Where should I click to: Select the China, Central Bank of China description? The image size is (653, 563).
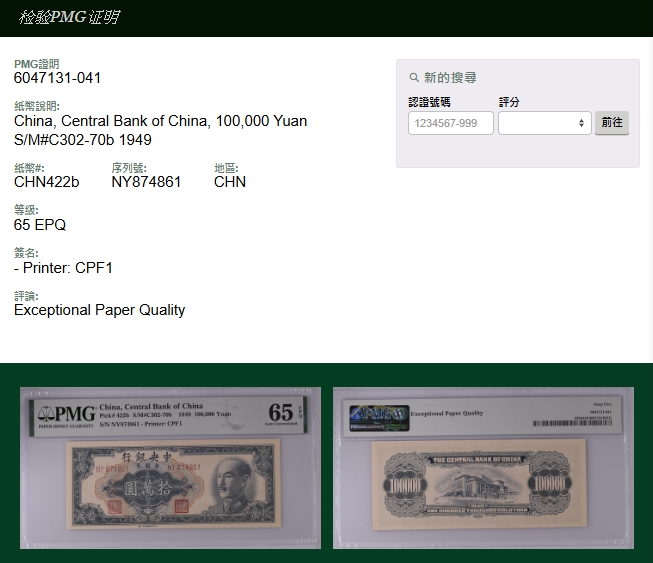click(160, 121)
